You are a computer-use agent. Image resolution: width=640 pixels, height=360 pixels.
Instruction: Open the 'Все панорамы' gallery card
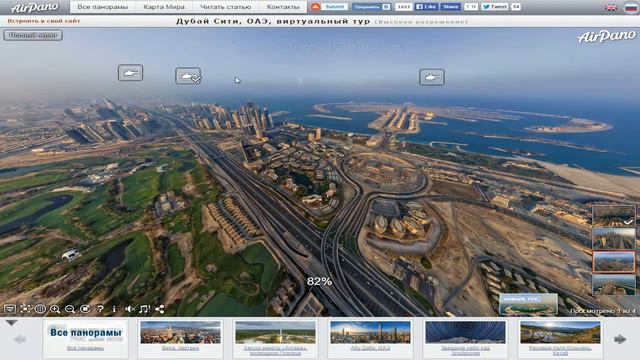click(x=85, y=339)
